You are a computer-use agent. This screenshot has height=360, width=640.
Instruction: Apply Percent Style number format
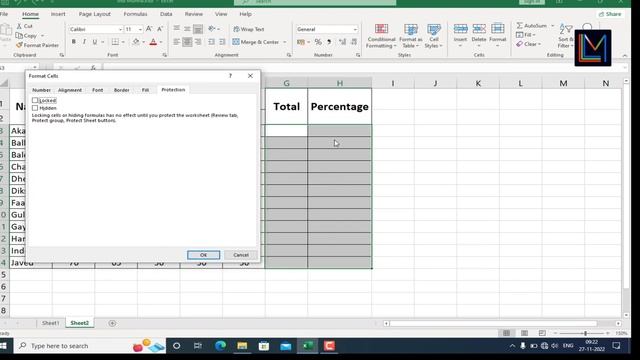(x=318, y=42)
